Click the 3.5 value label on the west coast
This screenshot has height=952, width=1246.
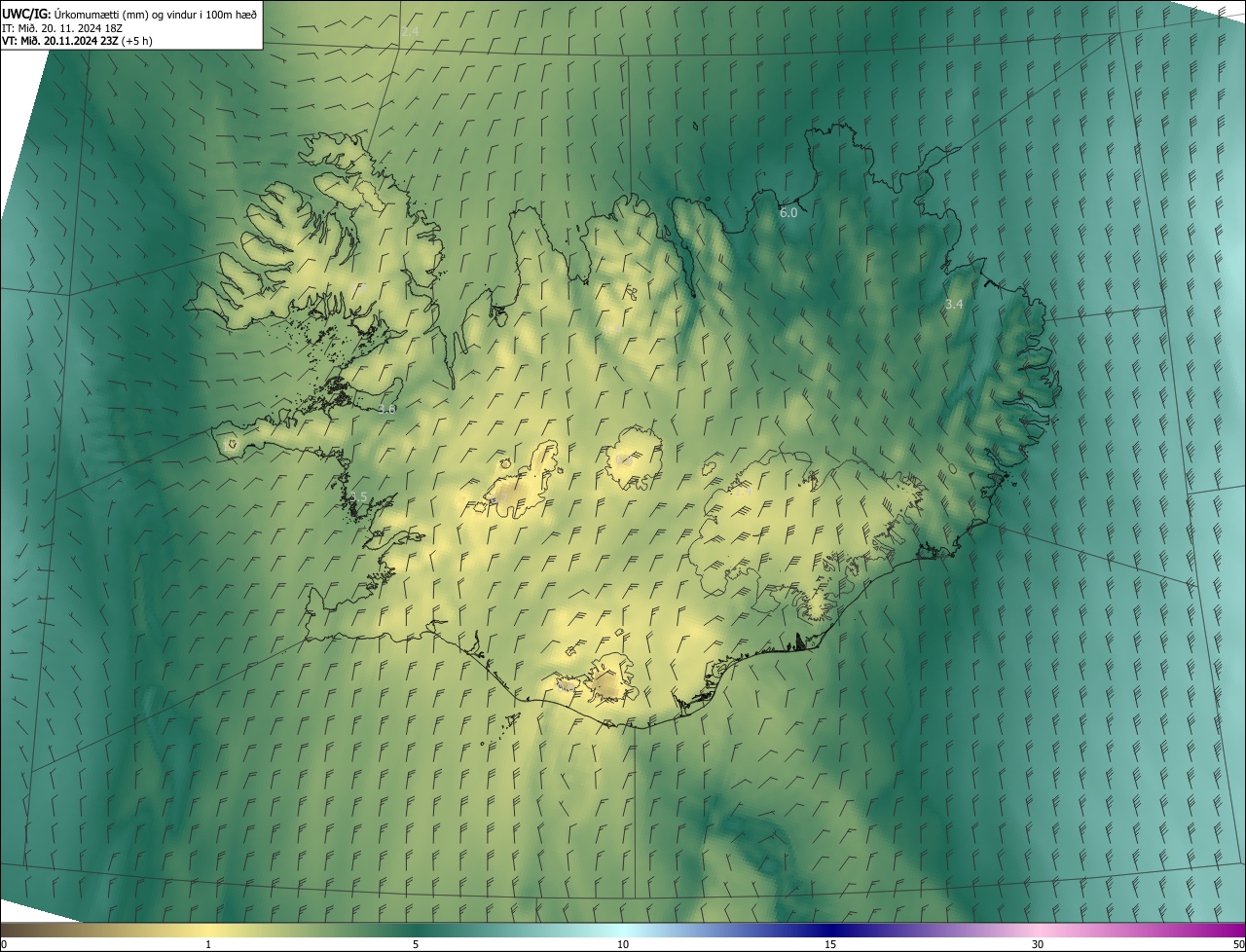click(358, 497)
